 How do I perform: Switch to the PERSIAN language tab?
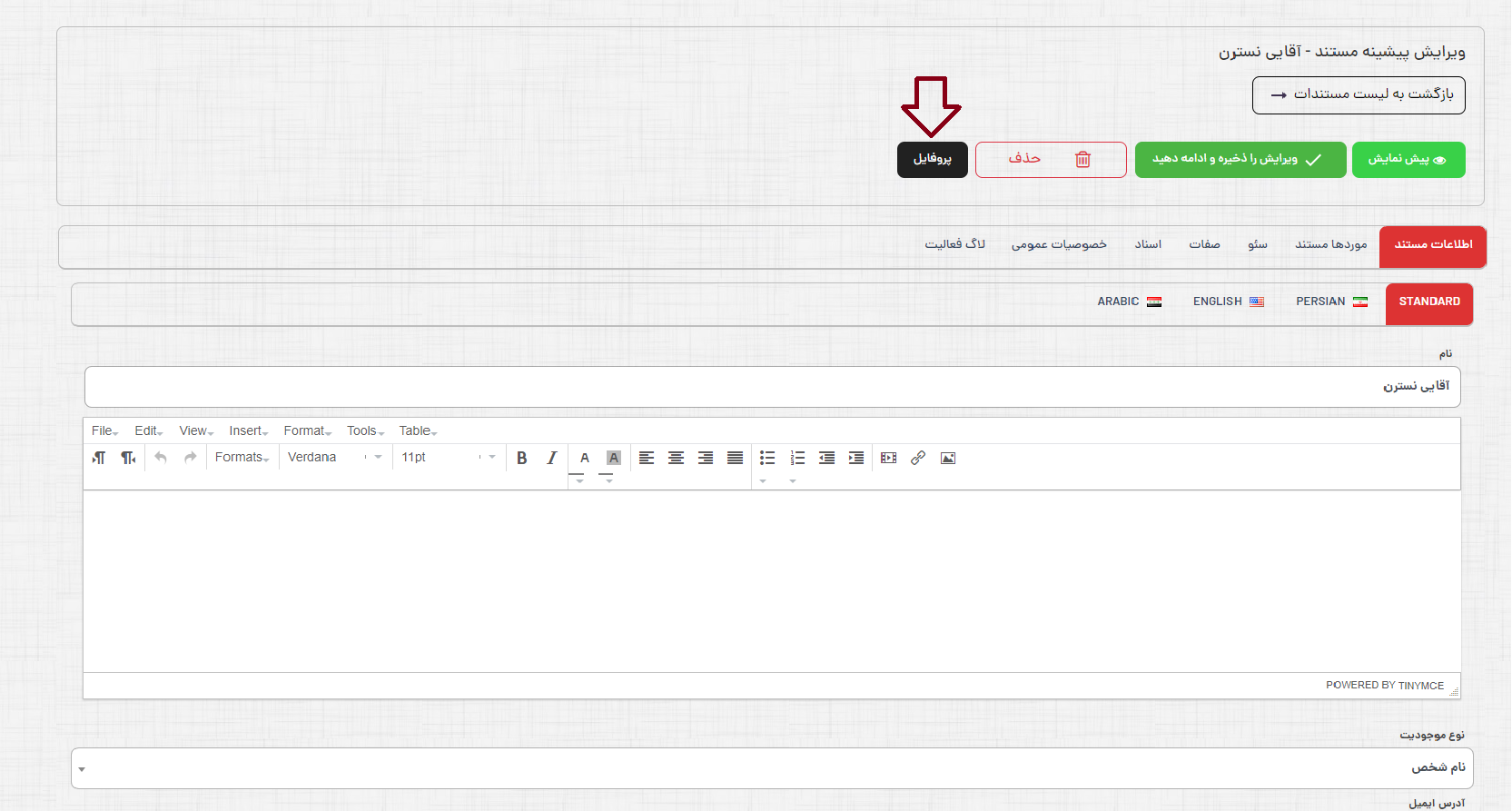[1330, 302]
